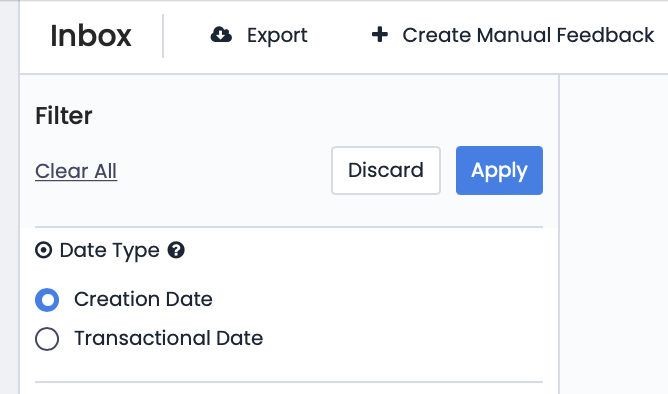Click the cloud download Export icon
The width and height of the screenshot is (668, 394).
[221, 35]
